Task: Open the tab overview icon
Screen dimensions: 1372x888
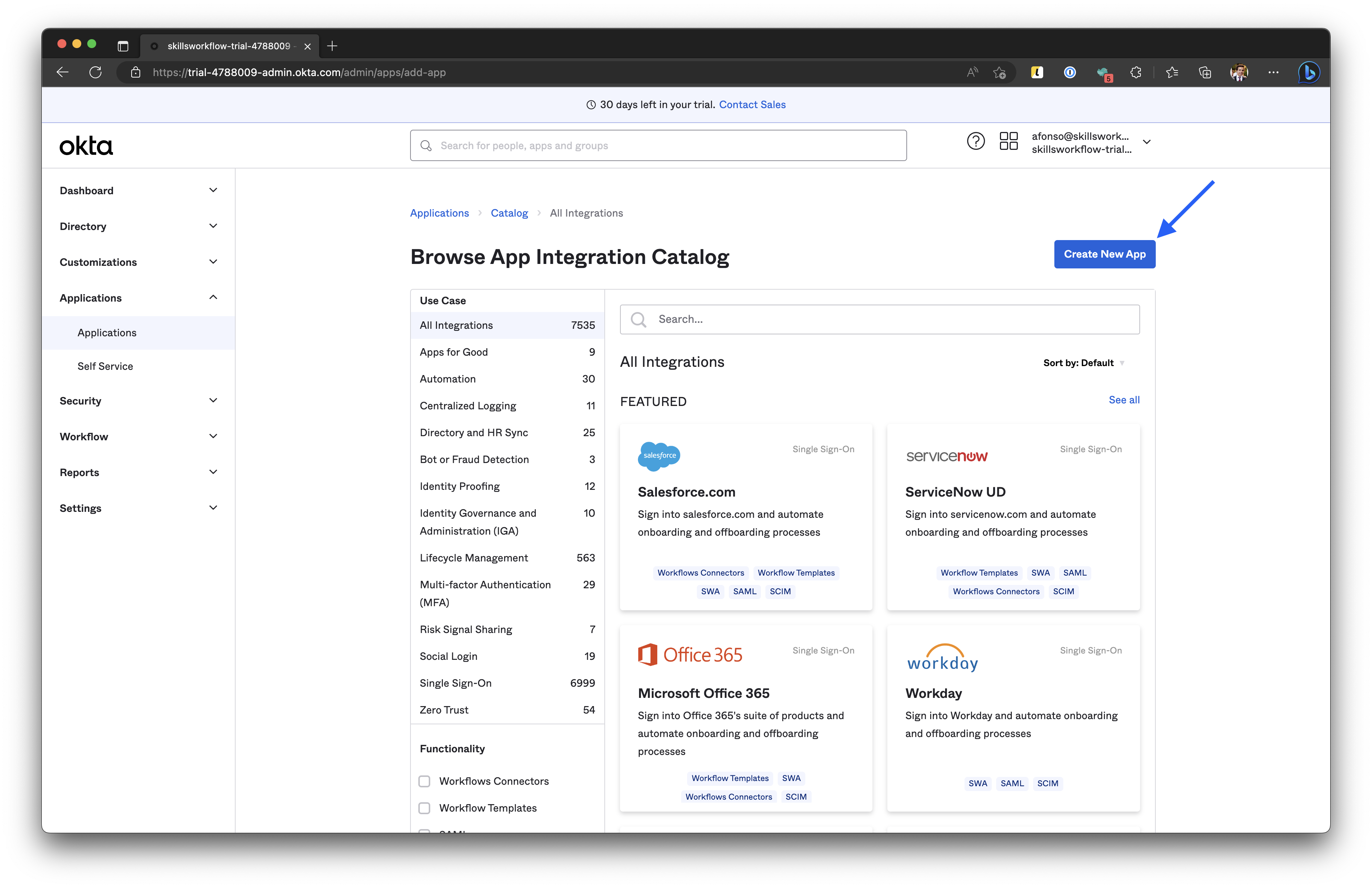Action: pyautogui.click(x=123, y=45)
